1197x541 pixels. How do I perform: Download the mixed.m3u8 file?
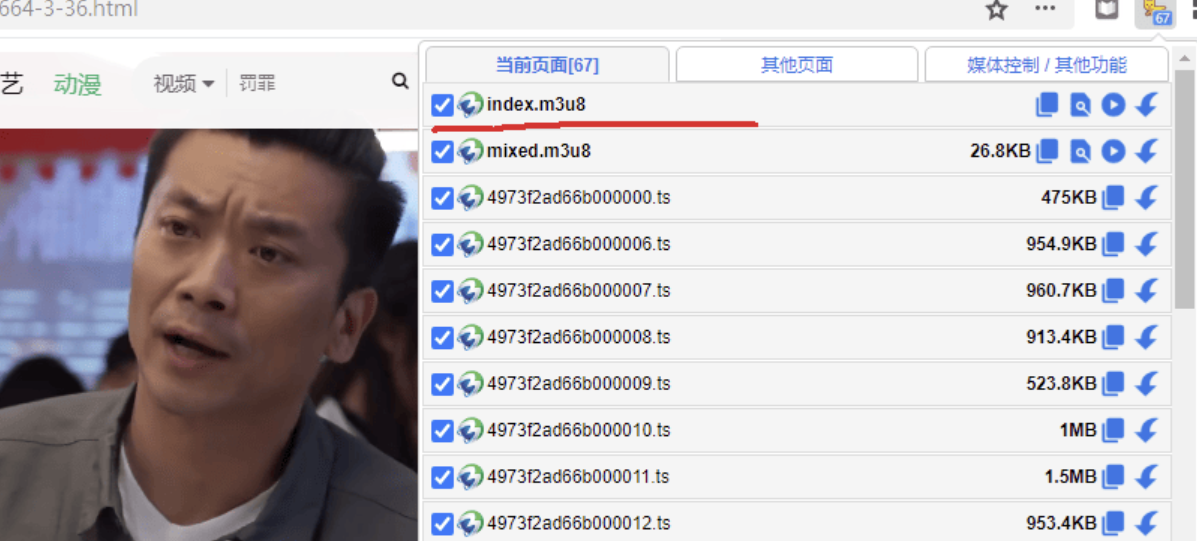point(1147,151)
